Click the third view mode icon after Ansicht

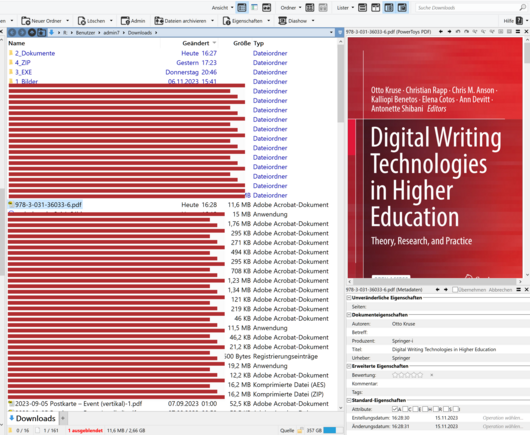pyautogui.click(x=267, y=7)
